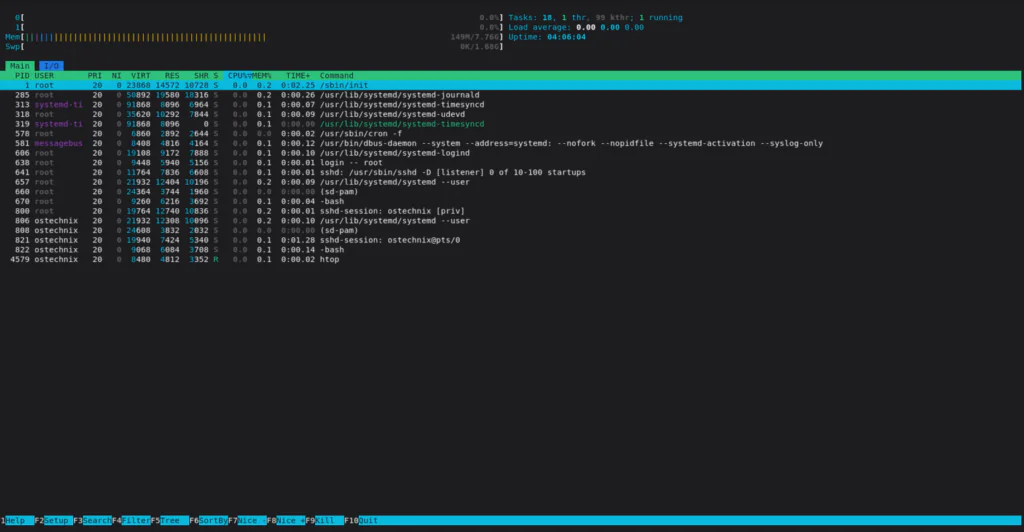This screenshot has width=1024, height=532.
Task: Select the /usr/sbin/cron -f process row
Action: click(x=360, y=133)
